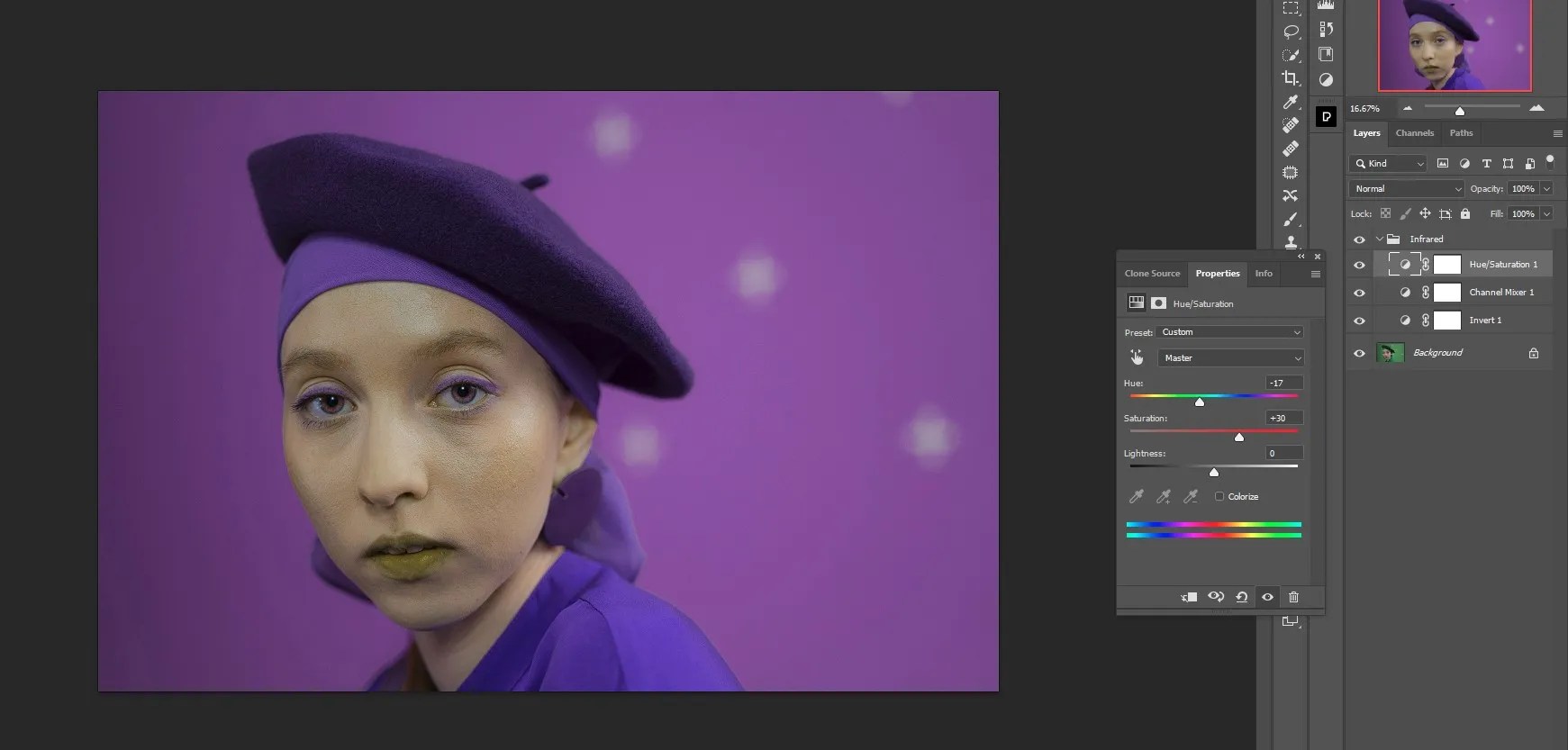Lock image pixels
The image size is (1568, 750).
1405,213
